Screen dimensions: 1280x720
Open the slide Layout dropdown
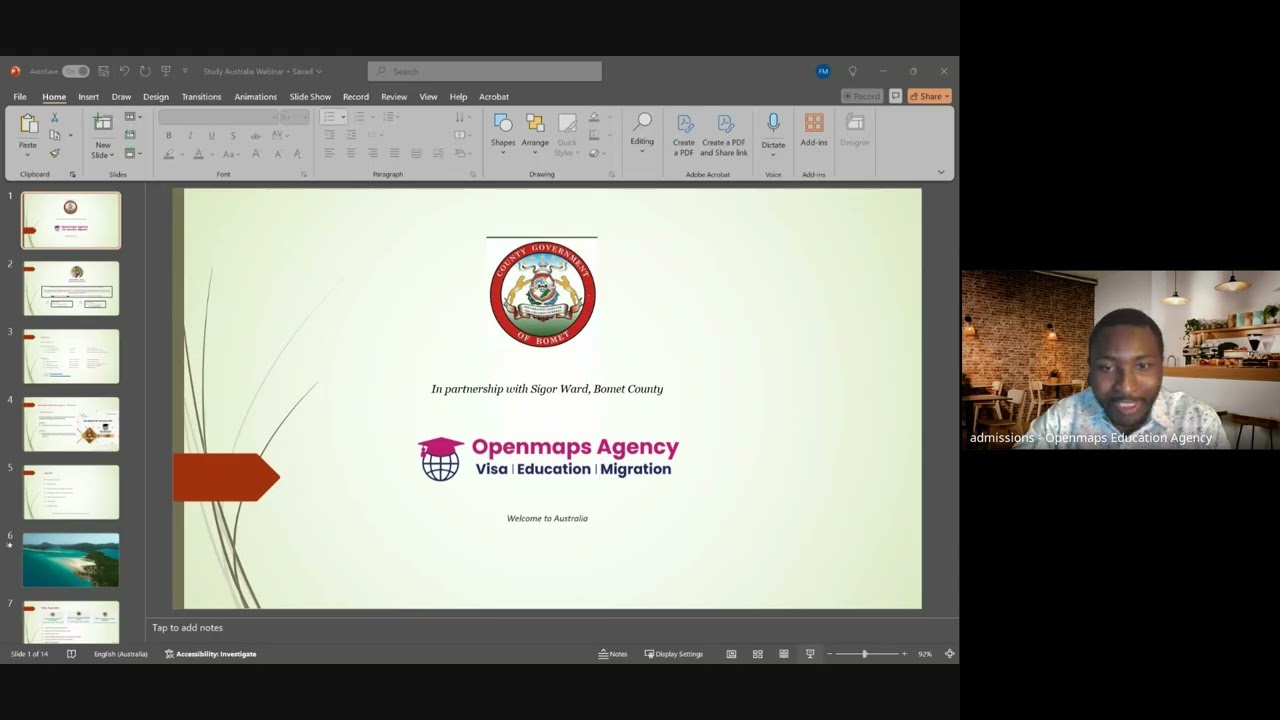(x=133, y=117)
